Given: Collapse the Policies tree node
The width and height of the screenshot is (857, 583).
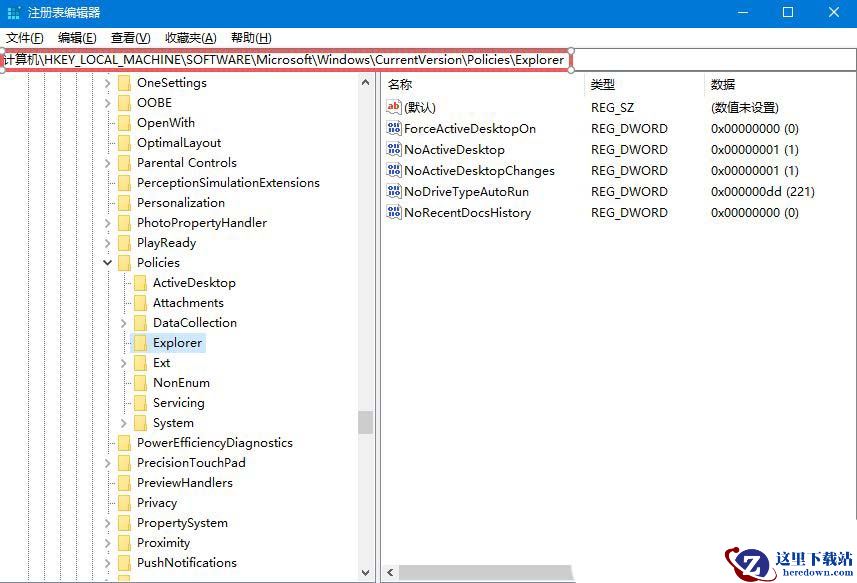Looking at the screenshot, I should (108, 263).
